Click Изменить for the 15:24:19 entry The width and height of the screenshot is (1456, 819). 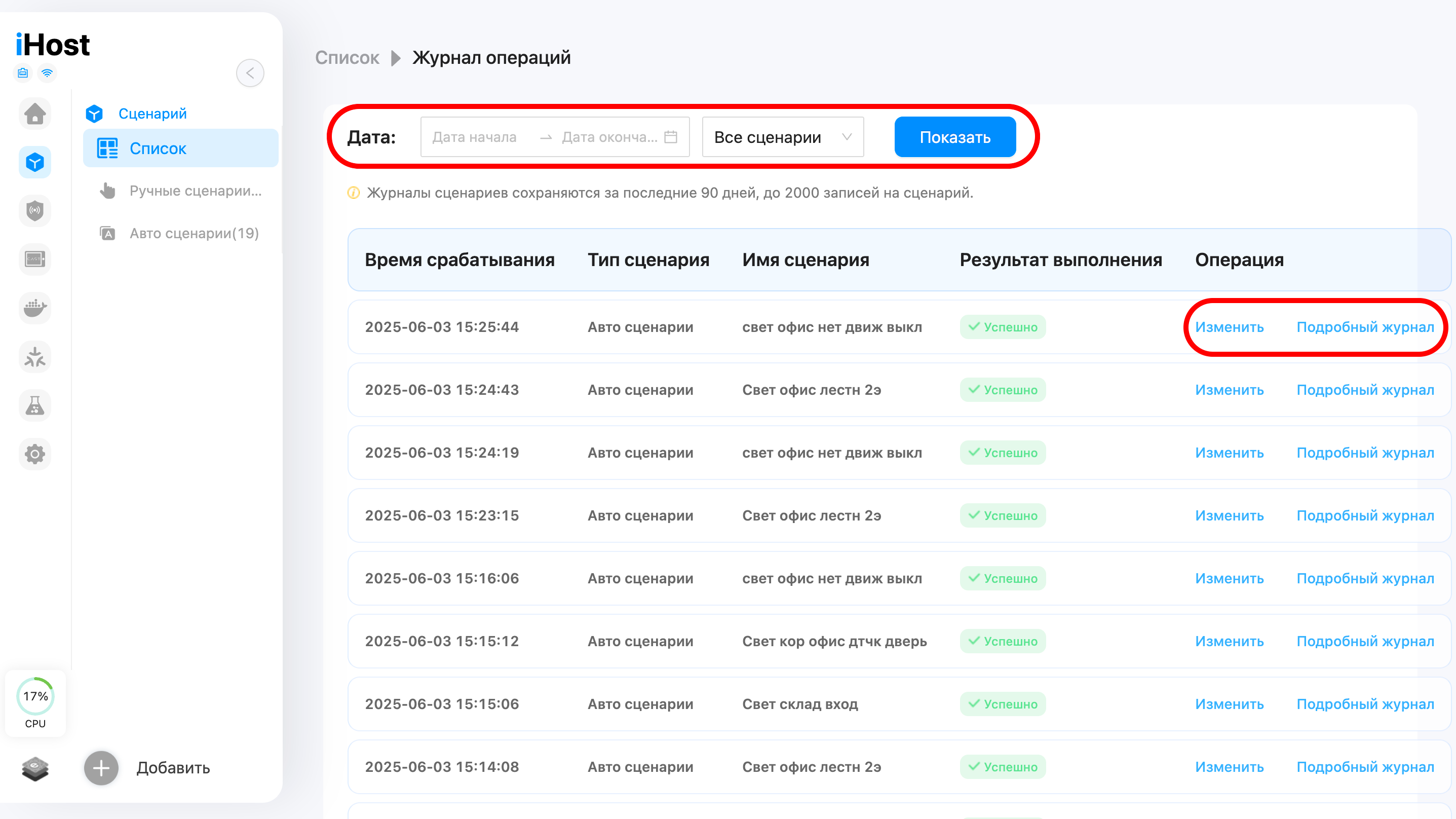(1230, 453)
